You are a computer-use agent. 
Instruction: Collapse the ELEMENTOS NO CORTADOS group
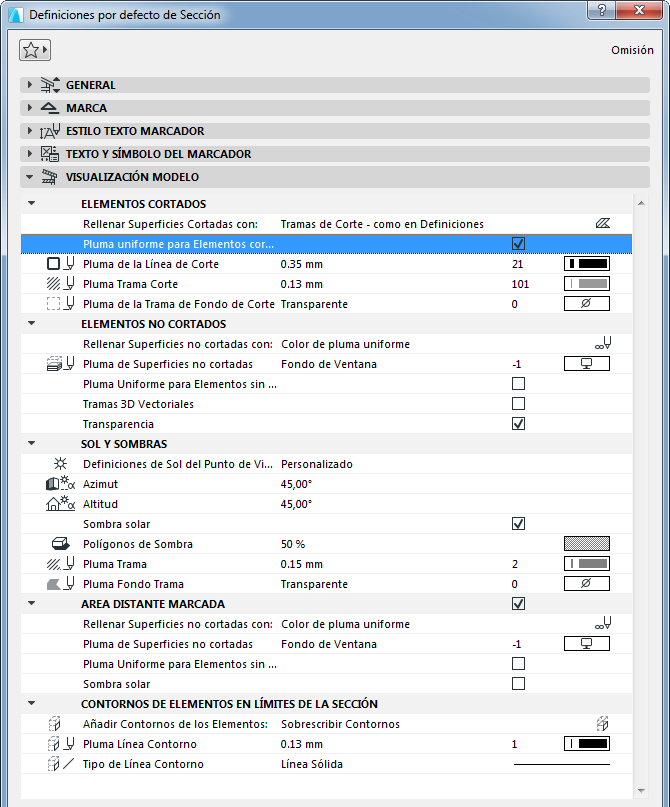tap(31, 324)
